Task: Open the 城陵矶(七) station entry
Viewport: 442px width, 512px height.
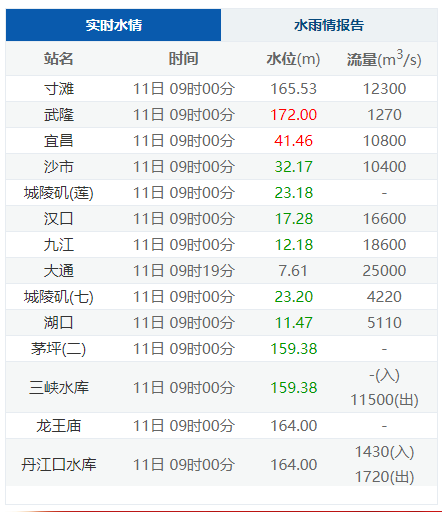Action: pyautogui.click(x=59, y=297)
